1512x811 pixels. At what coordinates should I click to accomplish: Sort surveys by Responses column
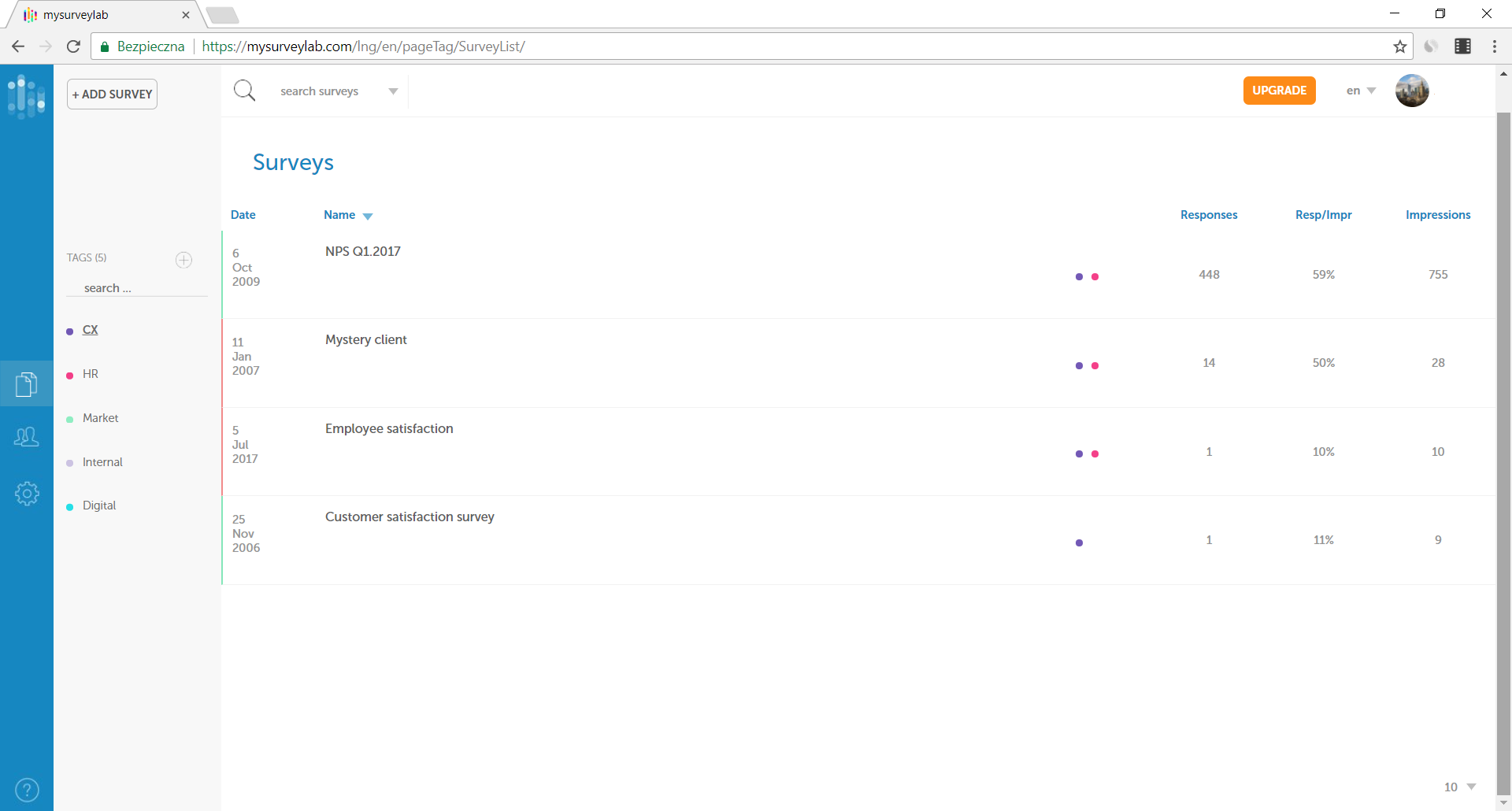coord(1209,215)
